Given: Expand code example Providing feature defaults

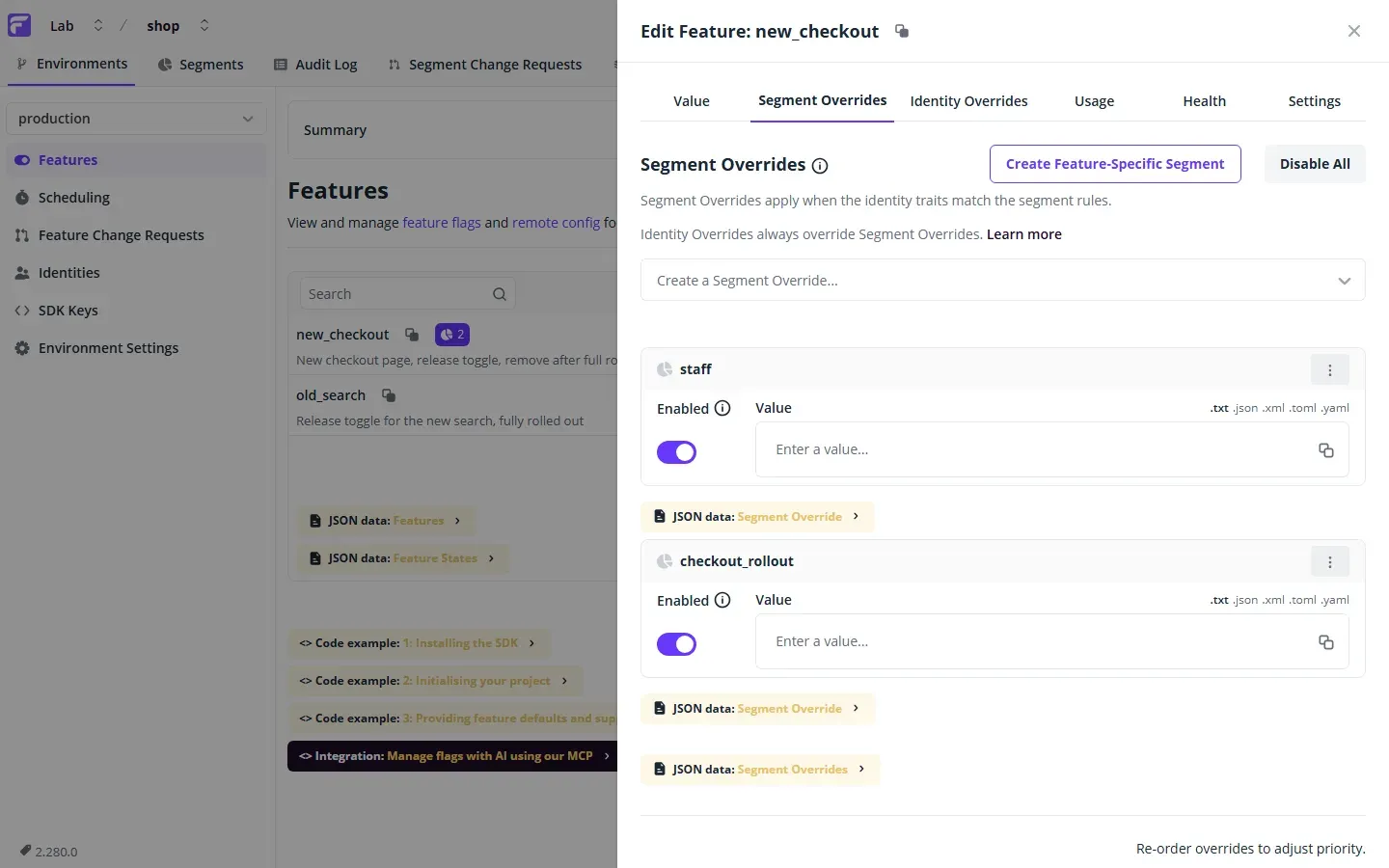Looking at the screenshot, I should tap(452, 719).
